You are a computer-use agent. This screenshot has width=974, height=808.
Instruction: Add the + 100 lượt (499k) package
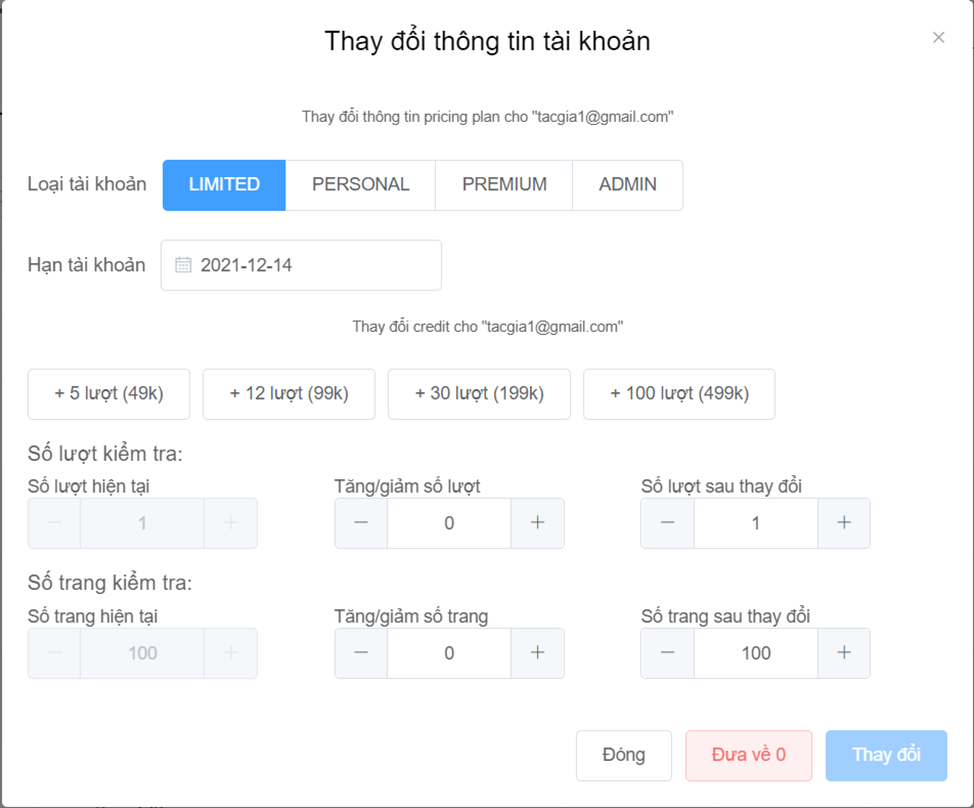(679, 394)
